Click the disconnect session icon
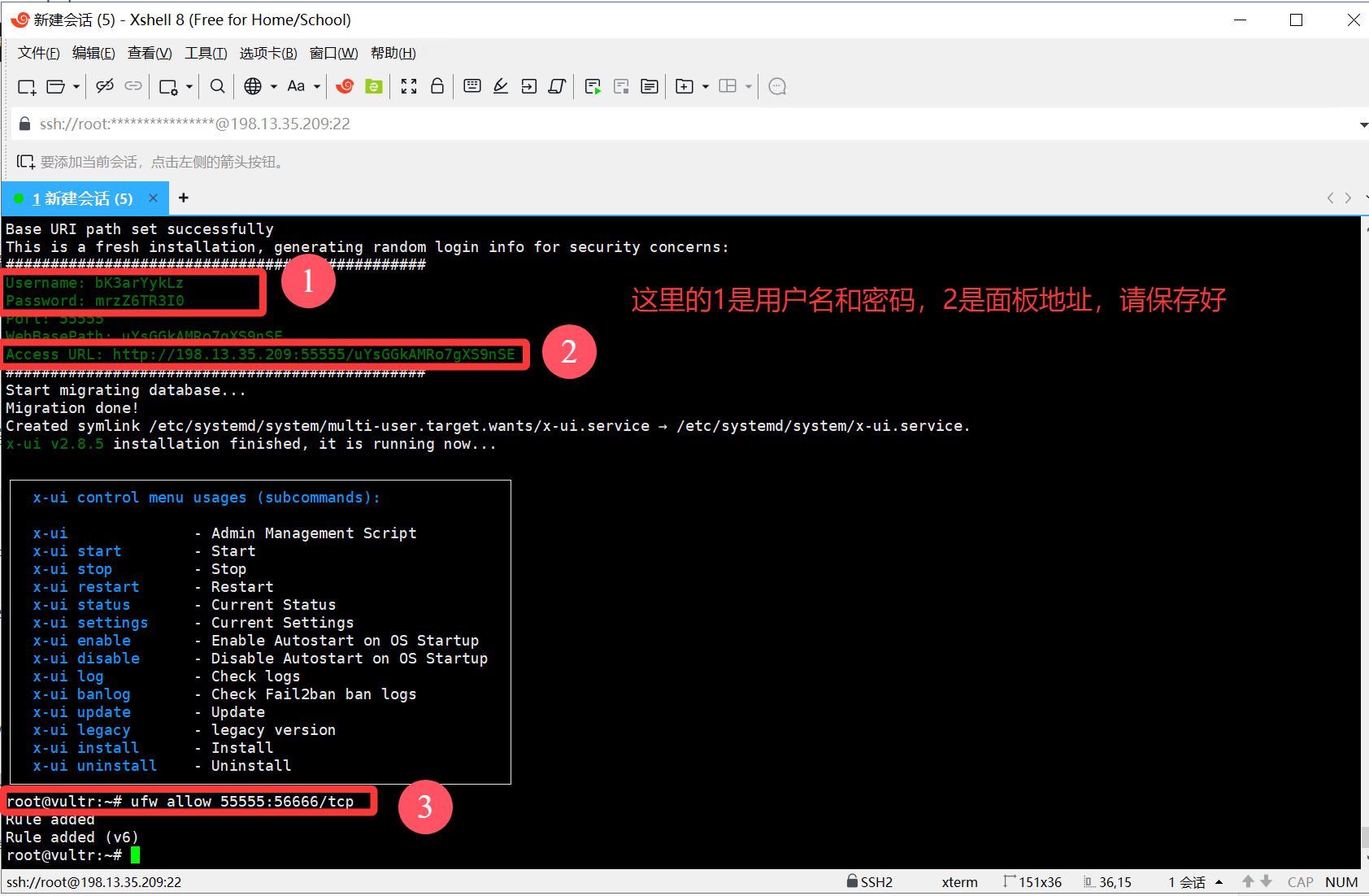 (104, 86)
